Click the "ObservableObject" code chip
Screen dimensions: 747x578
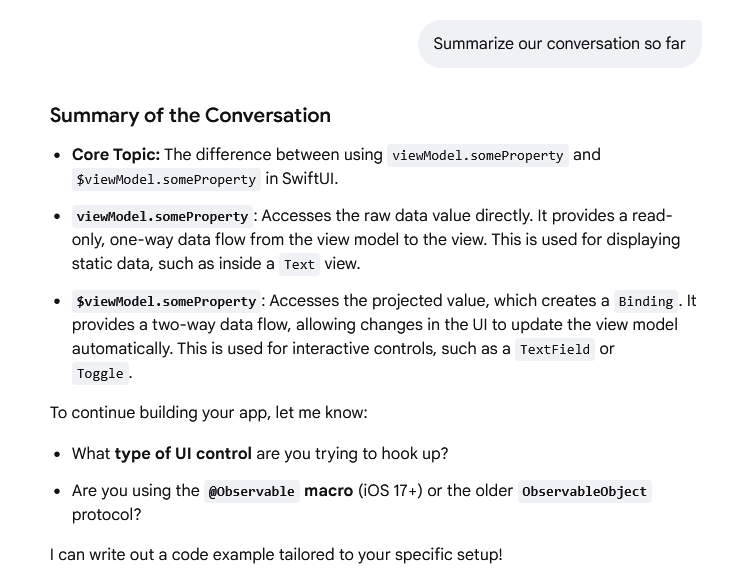(585, 491)
